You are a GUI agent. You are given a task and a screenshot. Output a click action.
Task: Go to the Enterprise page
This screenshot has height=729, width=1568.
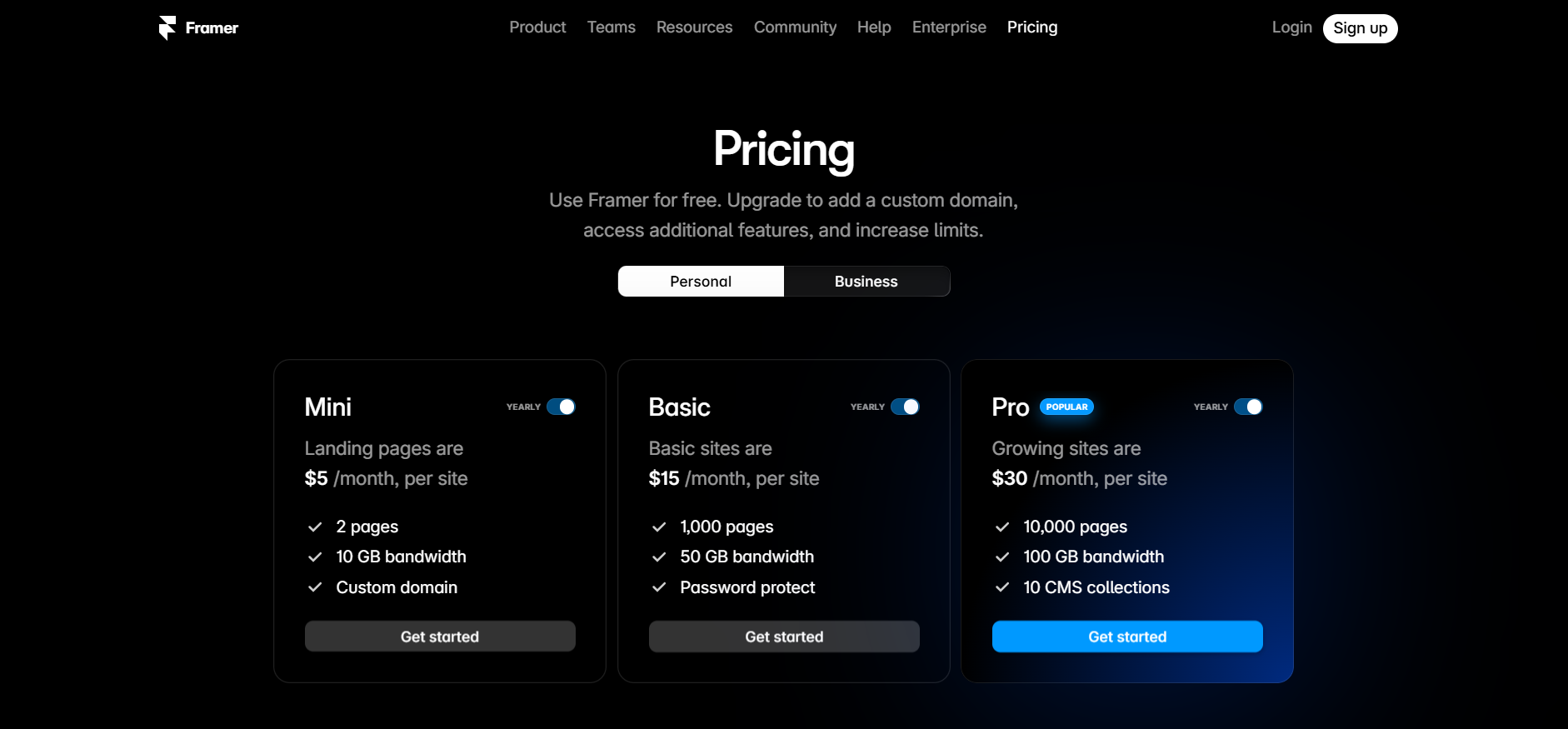tap(949, 27)
